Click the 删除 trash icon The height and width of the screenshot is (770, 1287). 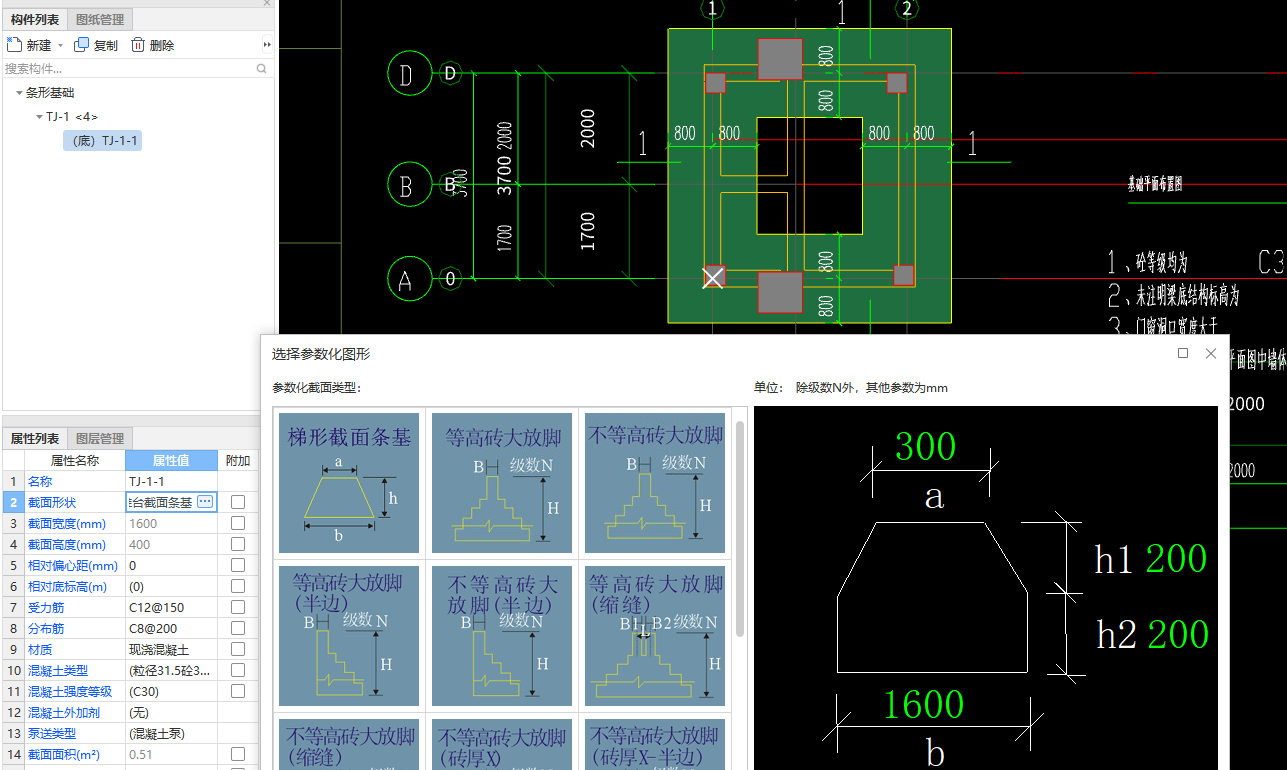click(138, 45)
